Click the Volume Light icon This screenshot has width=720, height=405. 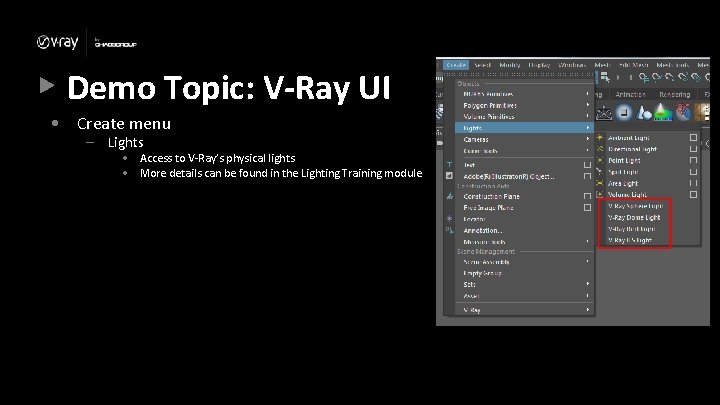pos(600,195)
